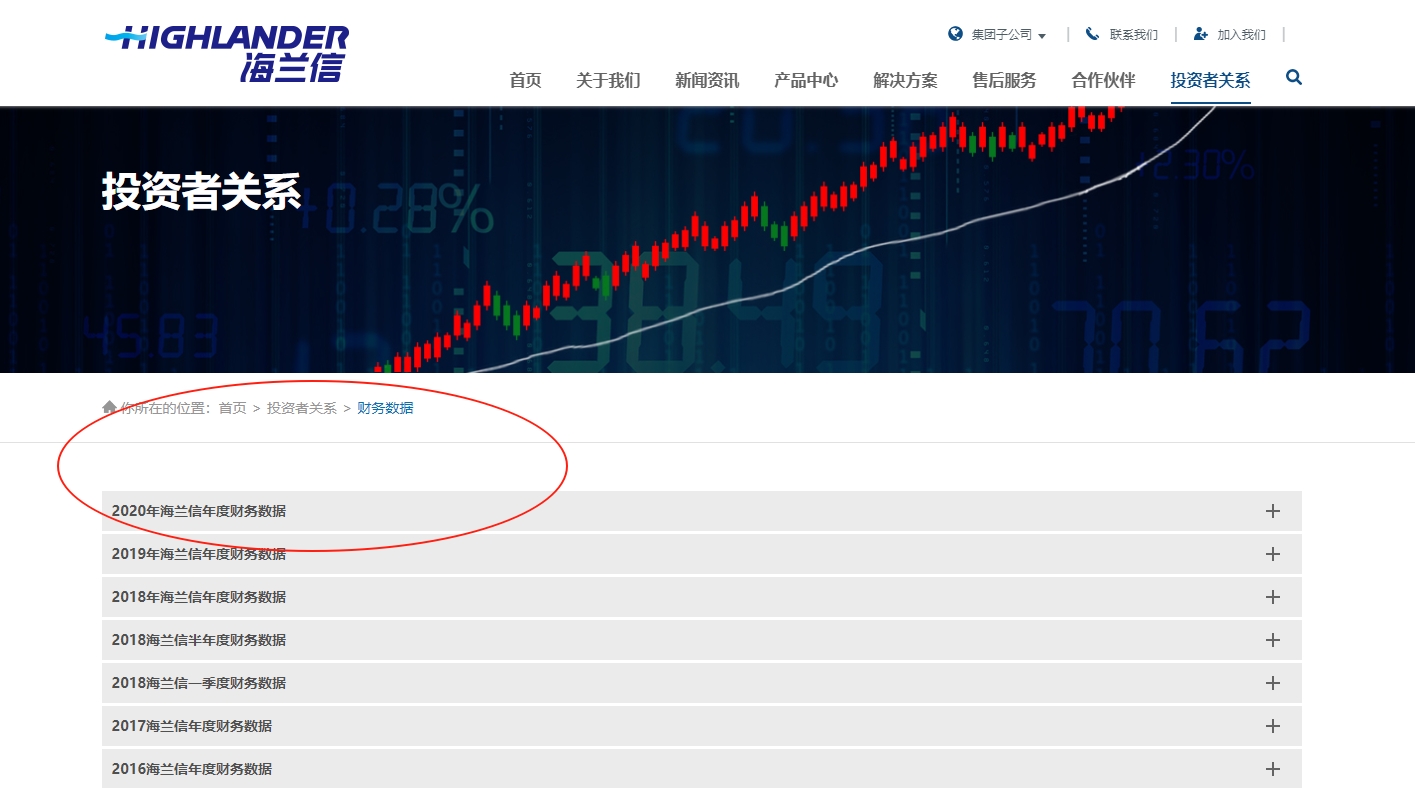Screen dimensions: 1415x788
Task: Click the banner heading 投资者关系
Action: click(x=201, y=191)
